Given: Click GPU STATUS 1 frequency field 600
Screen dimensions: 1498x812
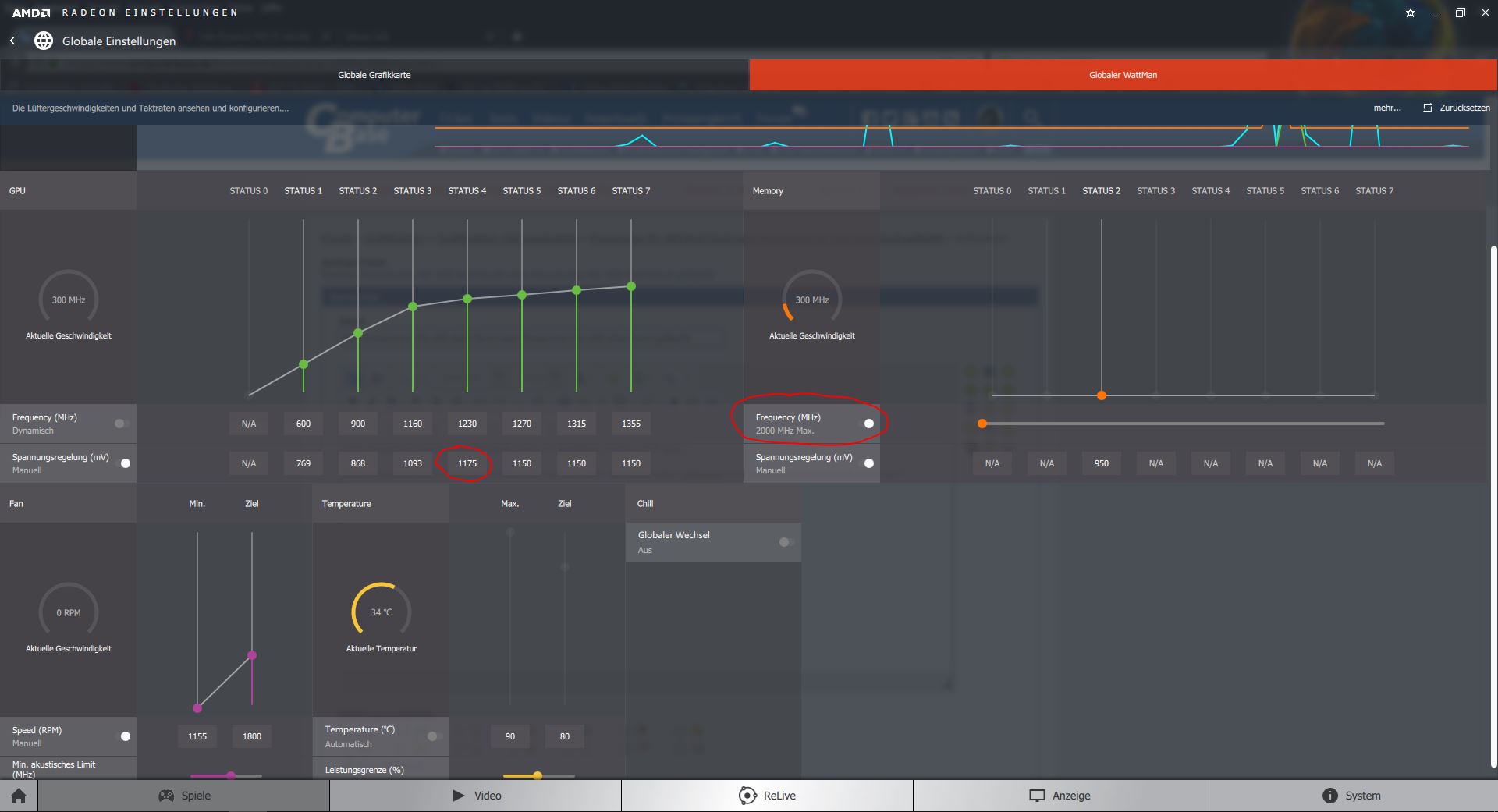Looking at the screenshot, I should [x=304, y=424].
